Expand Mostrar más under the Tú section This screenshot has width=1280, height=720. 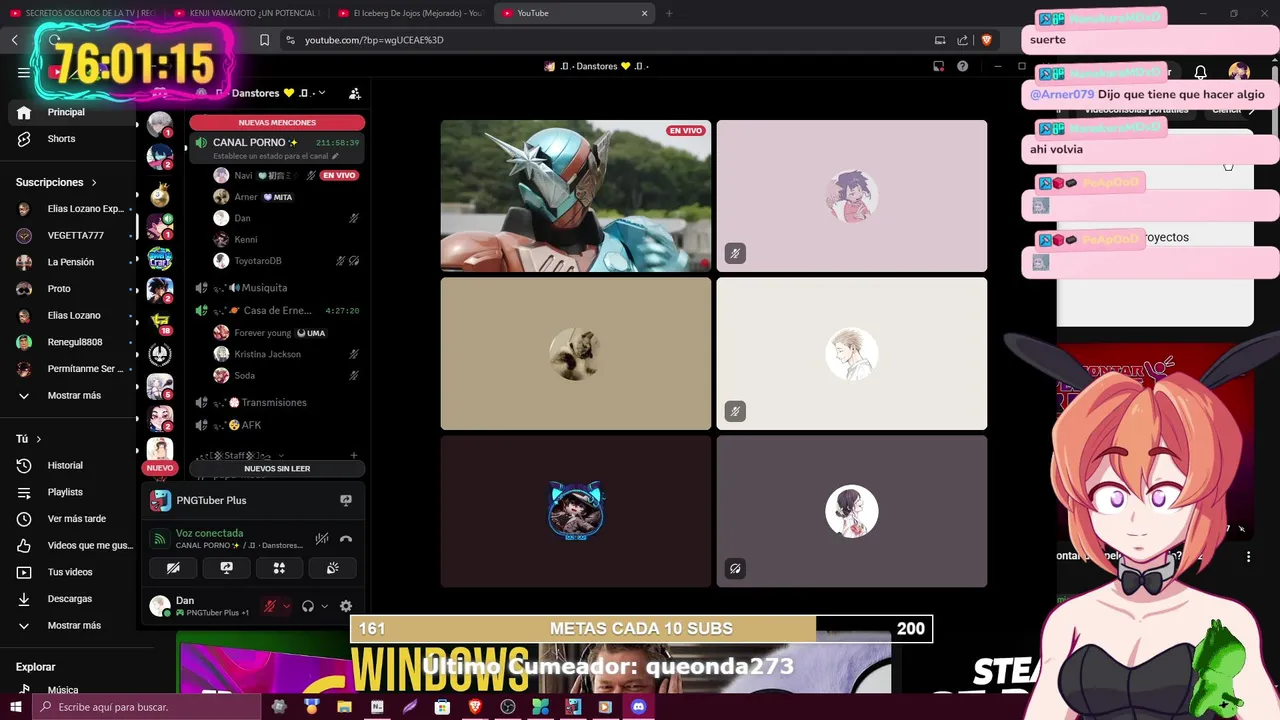click(74, 625)
